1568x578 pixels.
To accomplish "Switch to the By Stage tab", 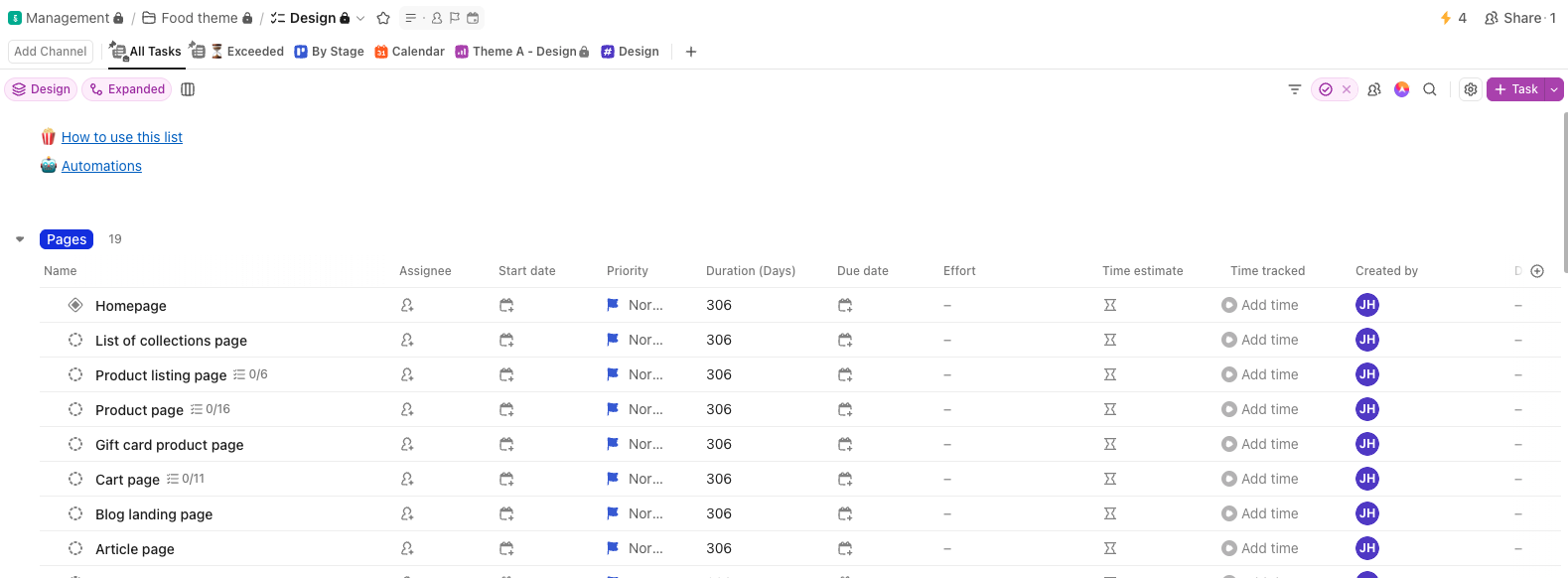I will point(329,52).
